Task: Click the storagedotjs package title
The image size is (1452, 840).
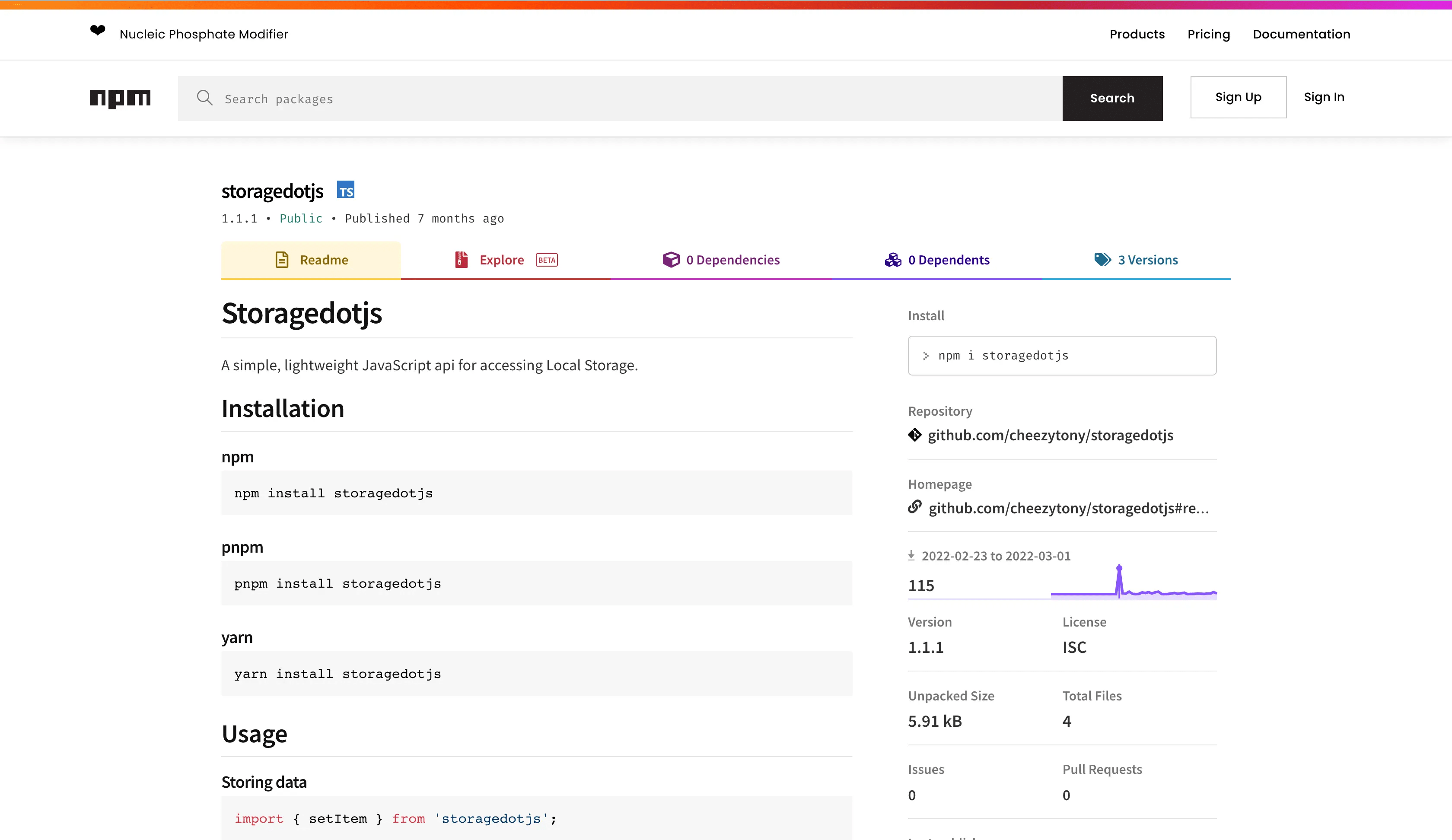Action: [x=273, y=191]
